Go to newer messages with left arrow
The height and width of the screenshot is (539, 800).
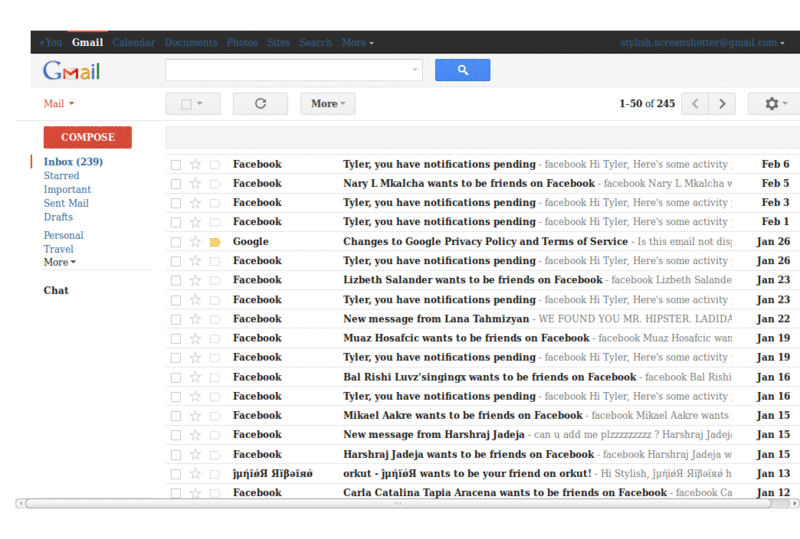click(695, 104)
